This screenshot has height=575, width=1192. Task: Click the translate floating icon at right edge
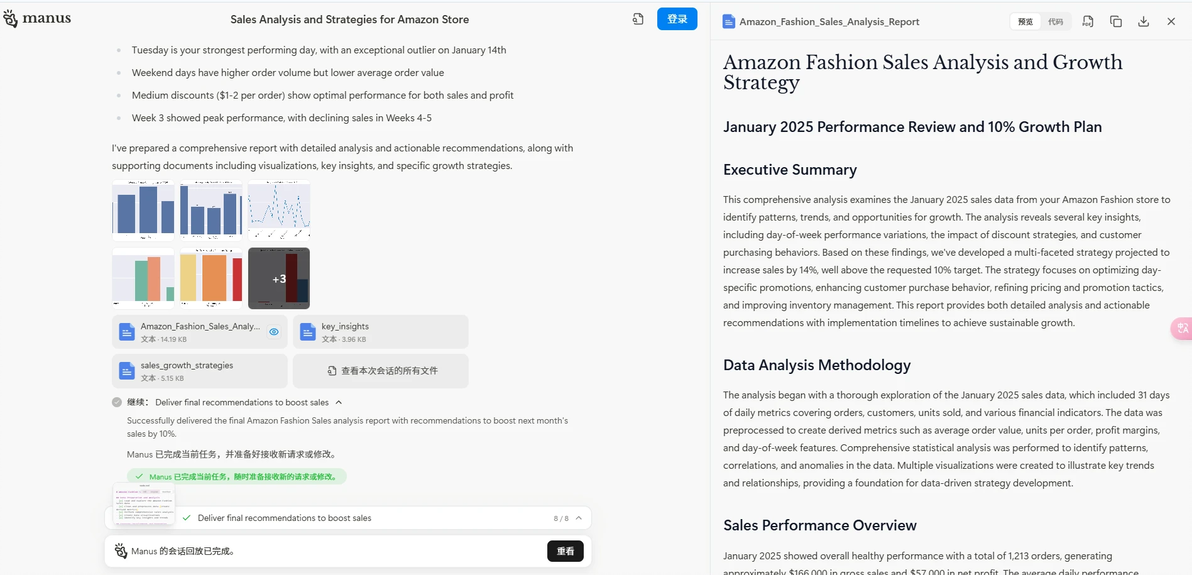pos(1182,328)
